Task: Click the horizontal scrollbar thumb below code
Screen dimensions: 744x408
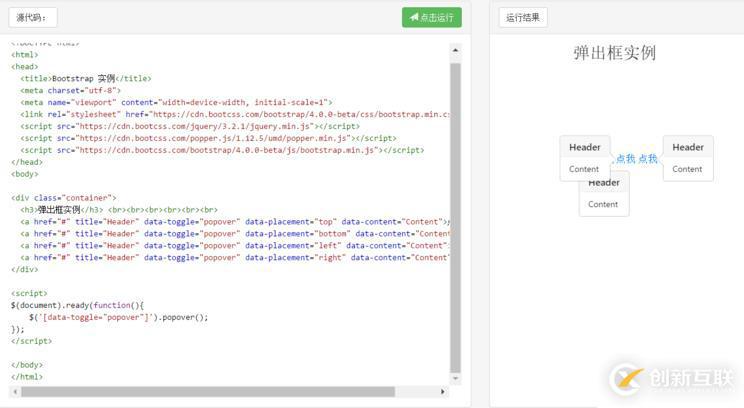Action: [208, 392]
